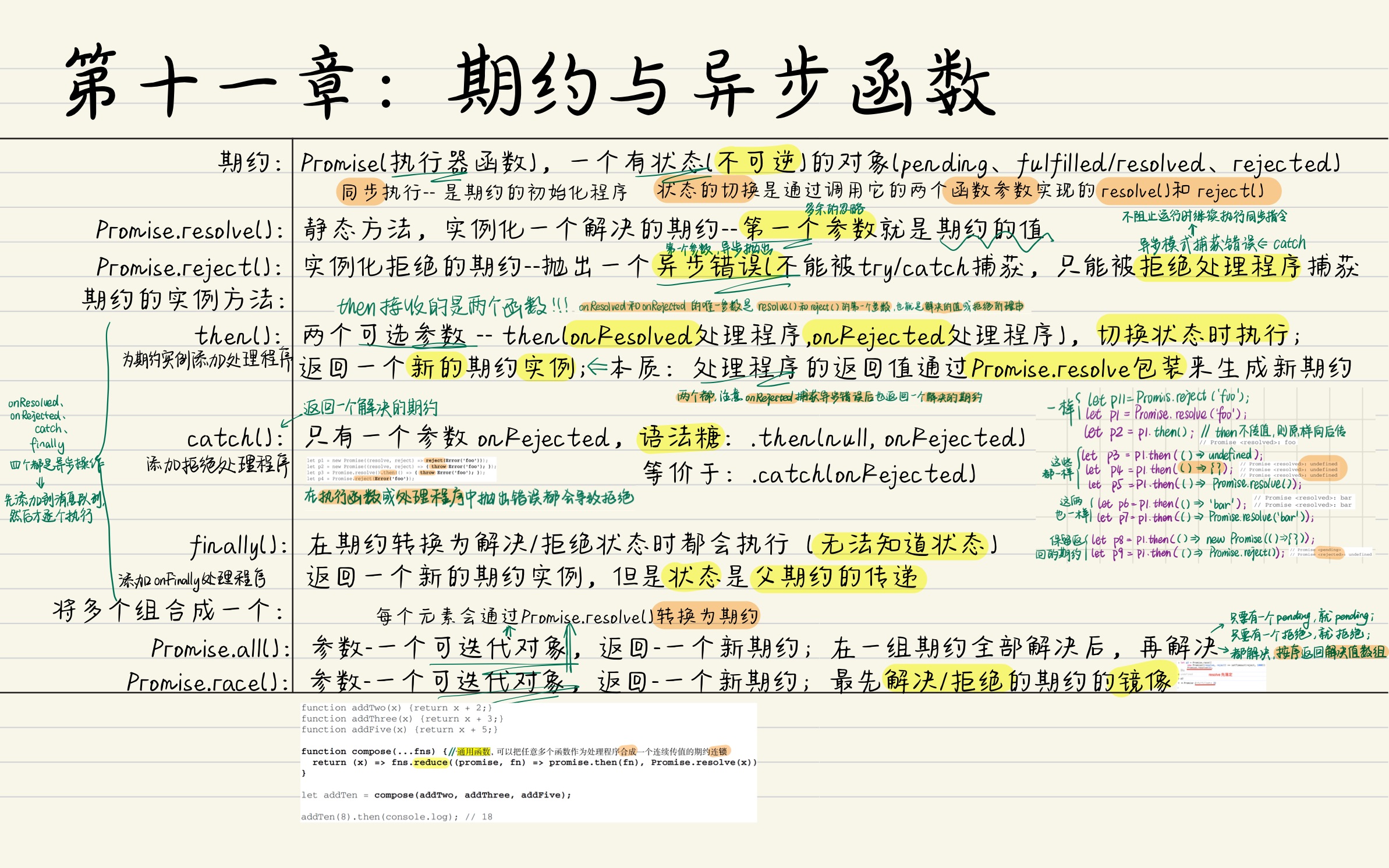Click the orange-highlighted phrase 转换为期约
The width and height of the screenshot is (1389, 868).
click(707, 616)
